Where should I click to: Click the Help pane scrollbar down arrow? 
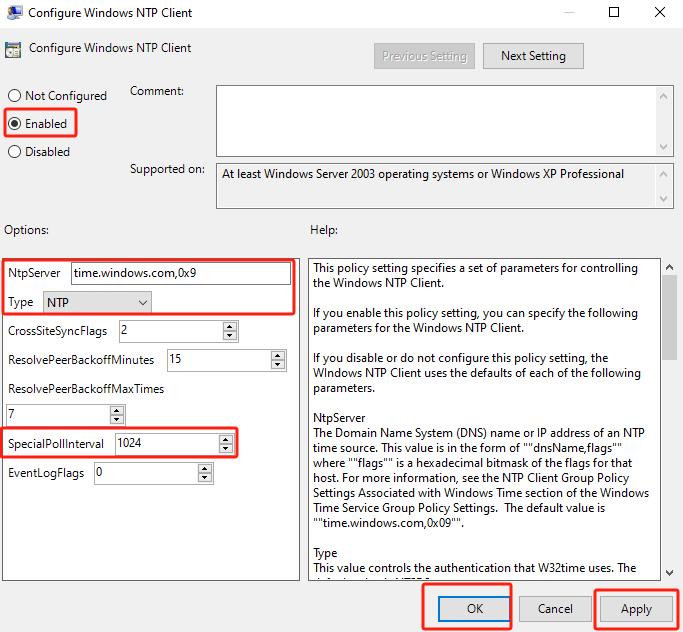[669, 571]
